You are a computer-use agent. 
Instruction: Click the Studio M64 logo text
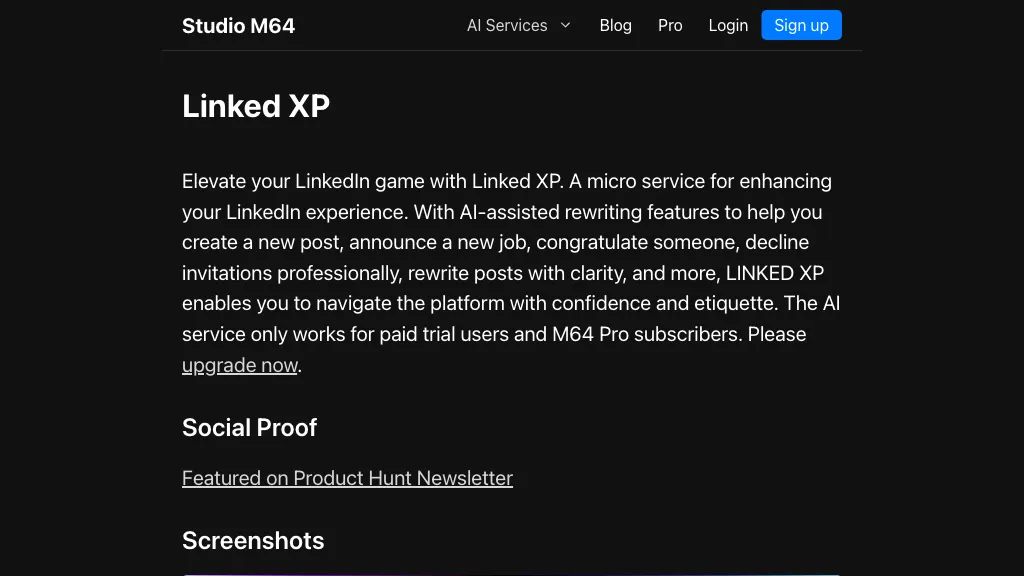click(238, 25)
